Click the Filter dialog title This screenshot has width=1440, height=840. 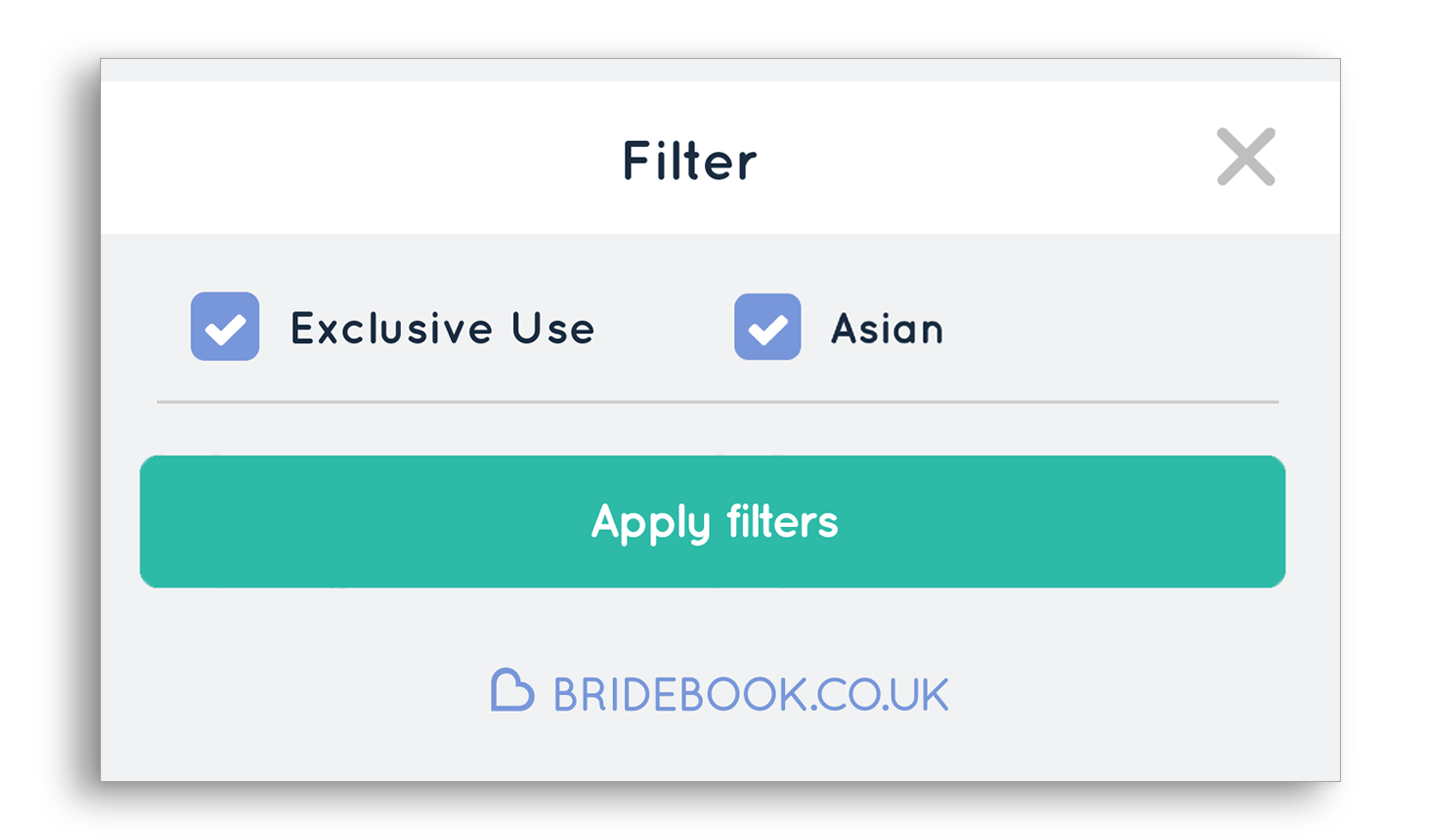pos(689,160)
